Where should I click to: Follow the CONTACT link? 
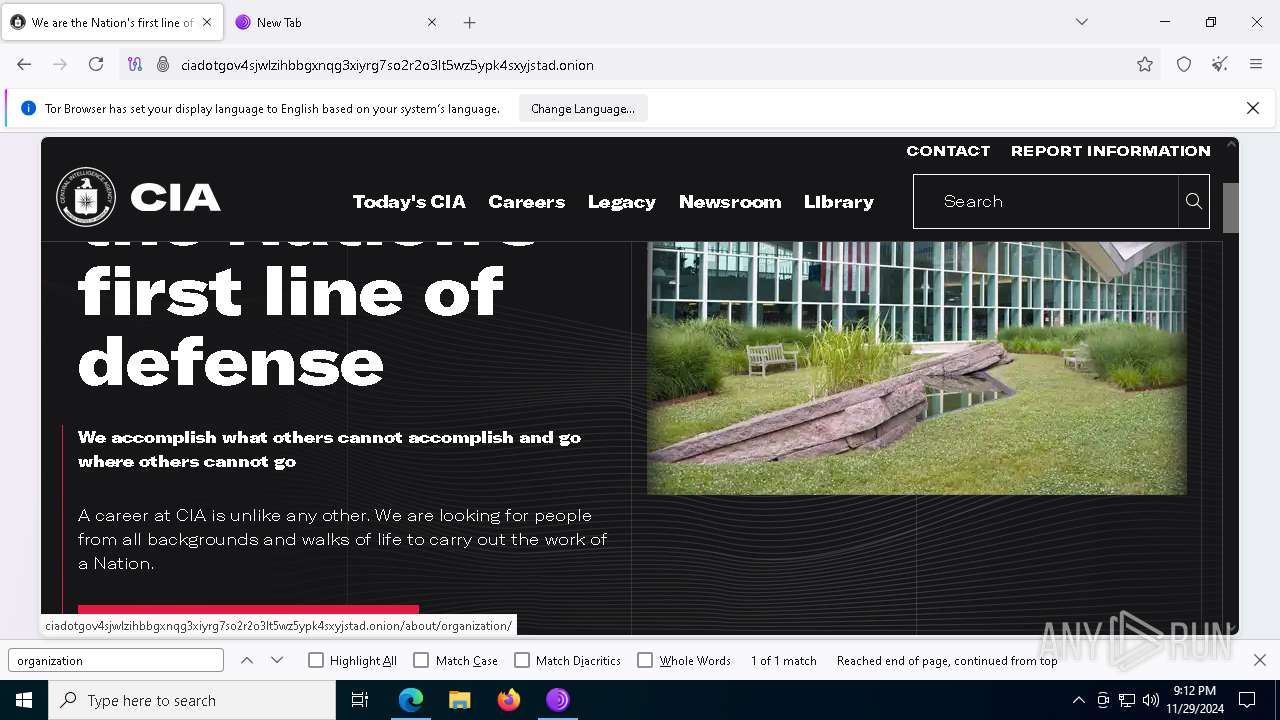[x=948, y=151]
